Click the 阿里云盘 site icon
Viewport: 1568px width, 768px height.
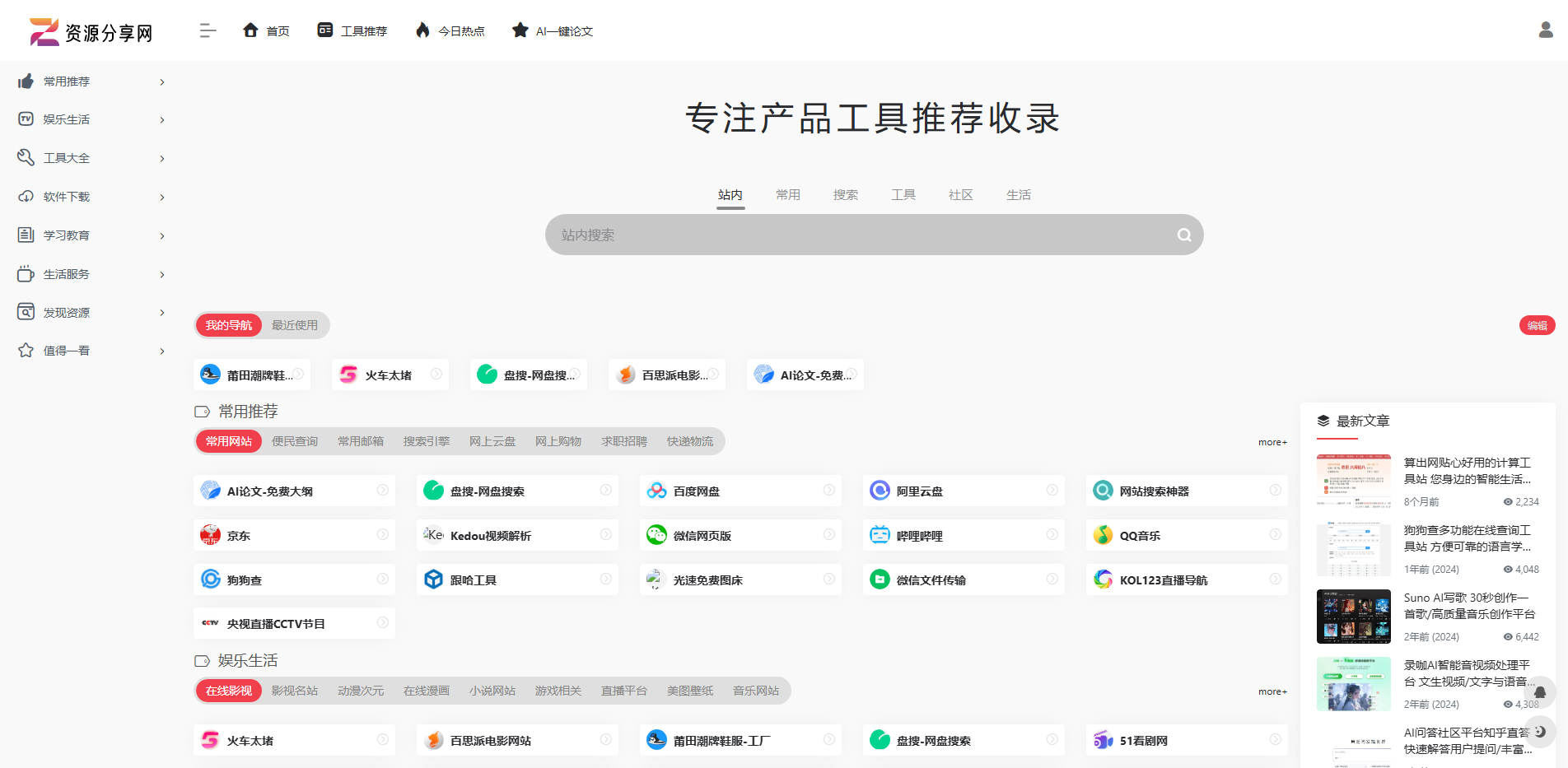coord(880,490)
